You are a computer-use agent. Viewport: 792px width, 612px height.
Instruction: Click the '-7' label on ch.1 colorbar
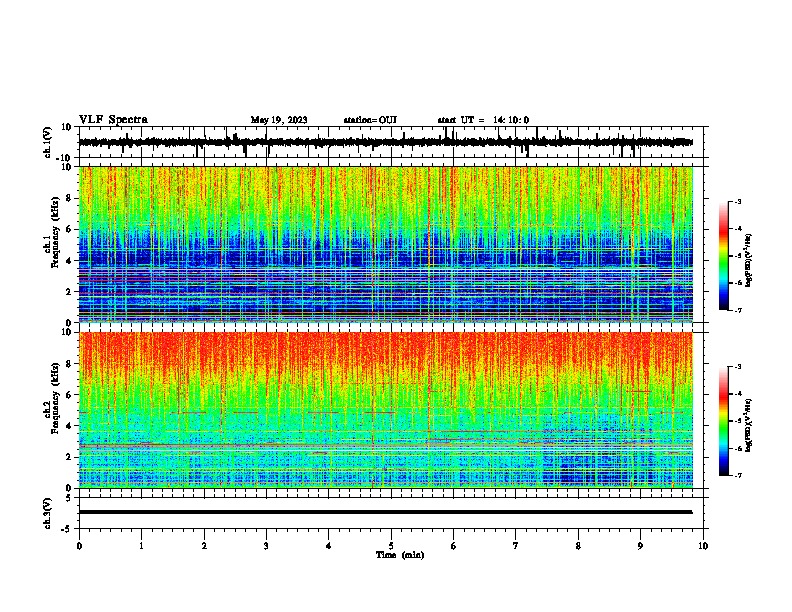[737, 310]
